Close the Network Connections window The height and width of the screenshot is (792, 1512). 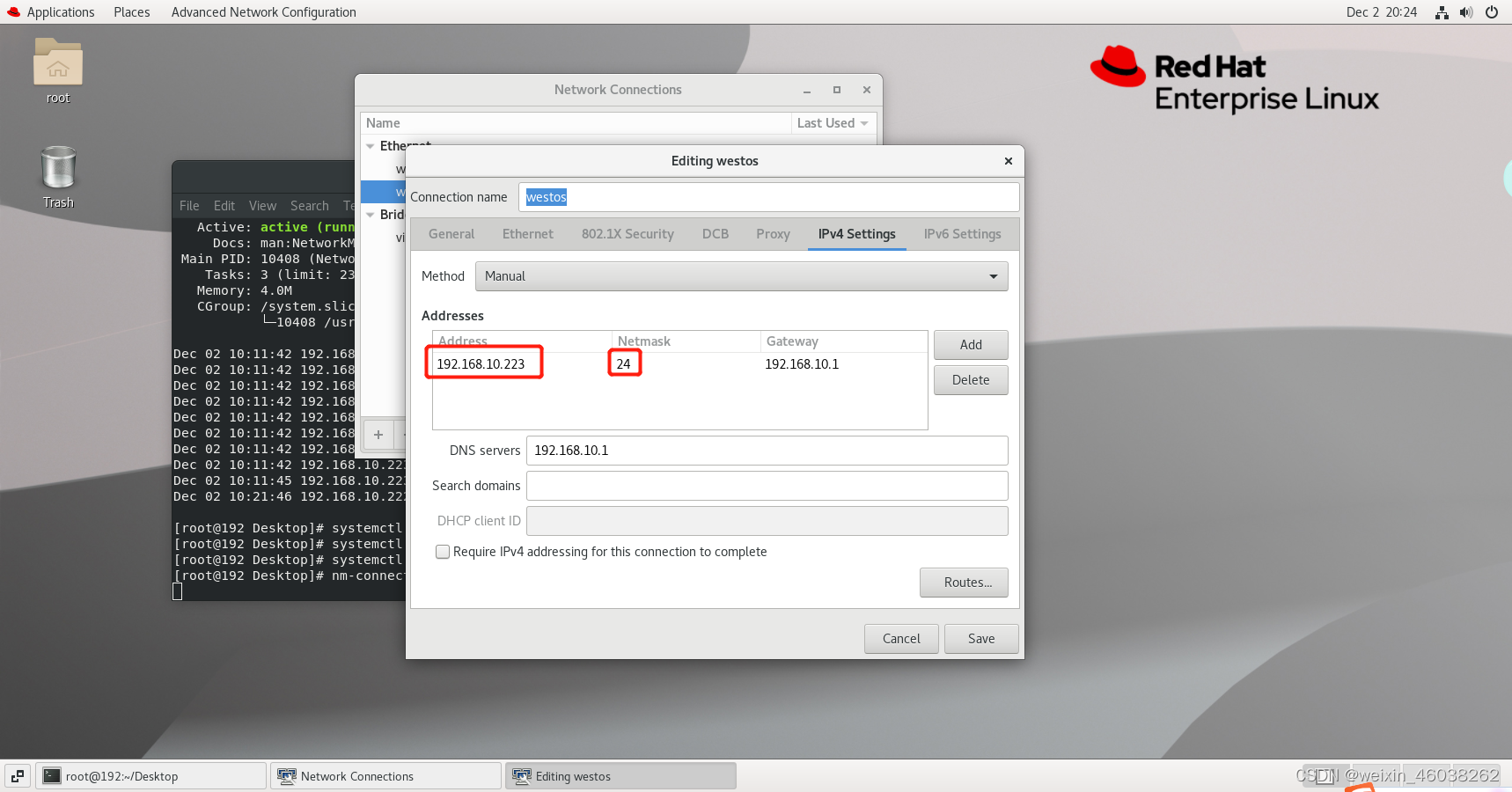click(x=867, y=90)
